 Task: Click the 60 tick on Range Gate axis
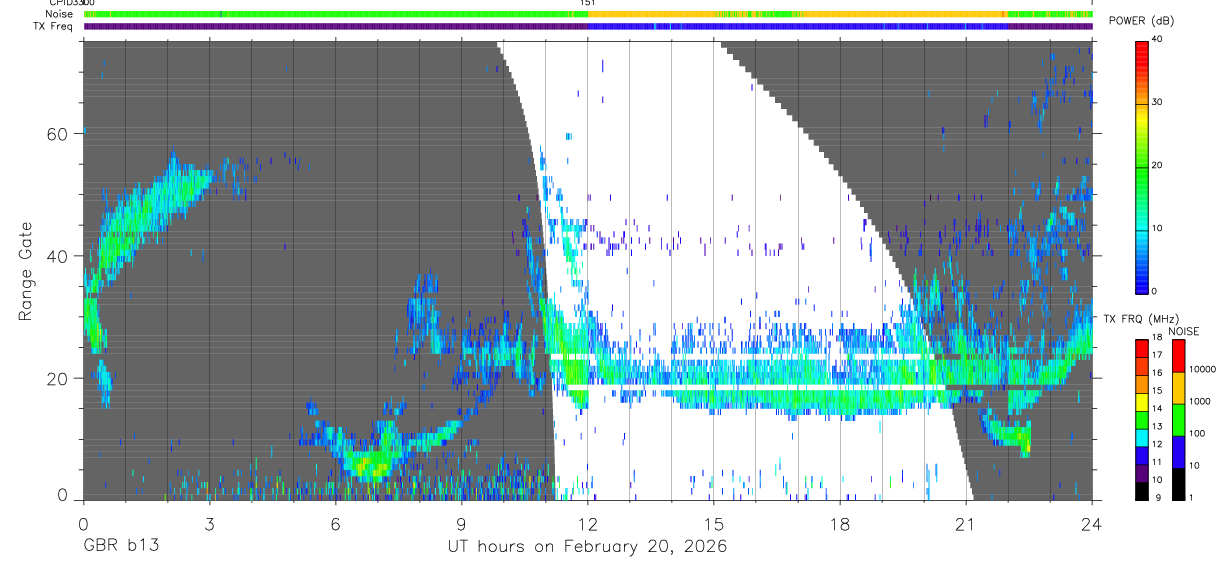59,134
